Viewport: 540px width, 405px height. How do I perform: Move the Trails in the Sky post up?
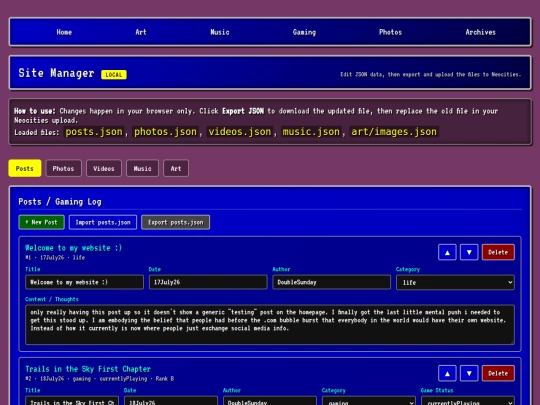[447, 373]
